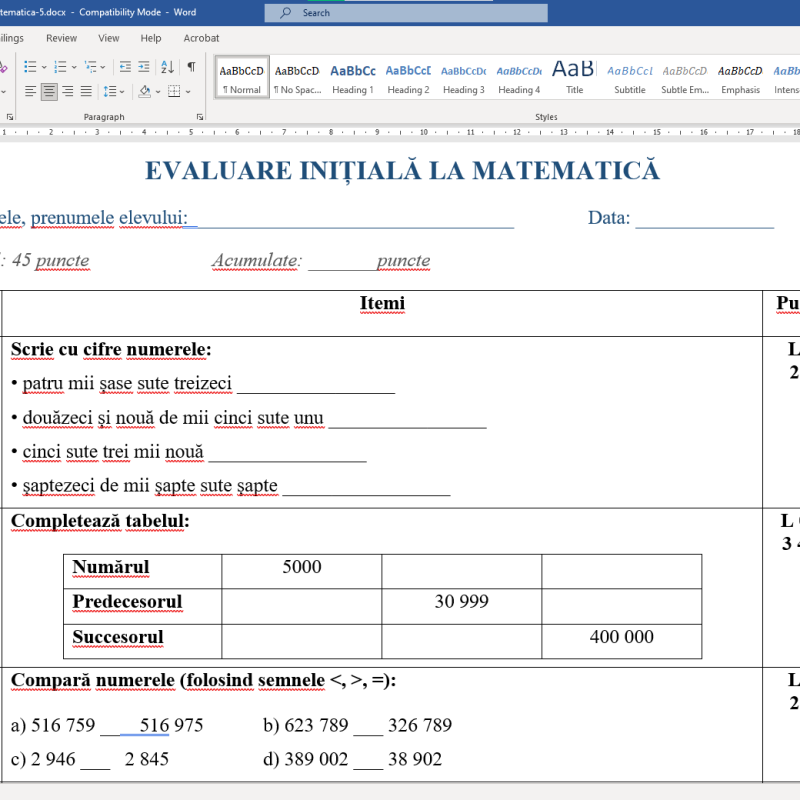The image size is (800, 800).
Task: Apply the Heading 1 style
Action: coord(353,78)
